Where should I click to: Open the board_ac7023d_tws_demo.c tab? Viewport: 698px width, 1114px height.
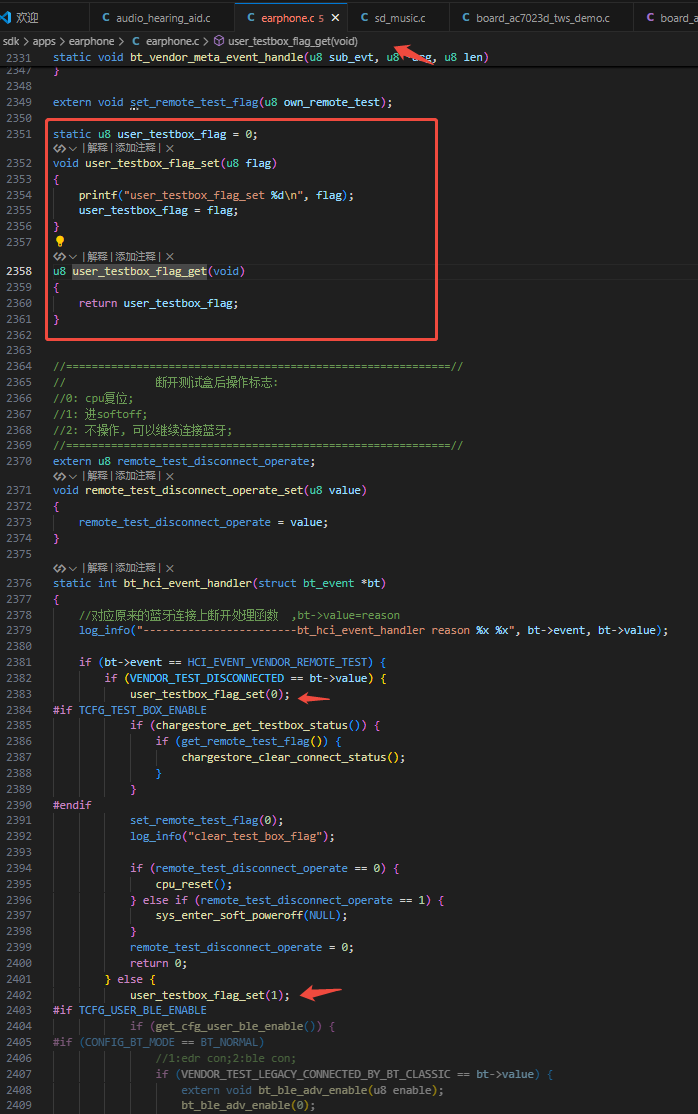click(542, 18)
